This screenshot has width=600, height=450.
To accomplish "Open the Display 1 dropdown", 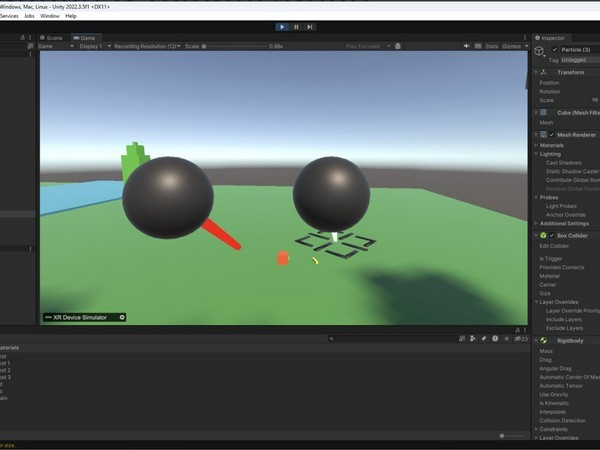I will click(92, 46).
